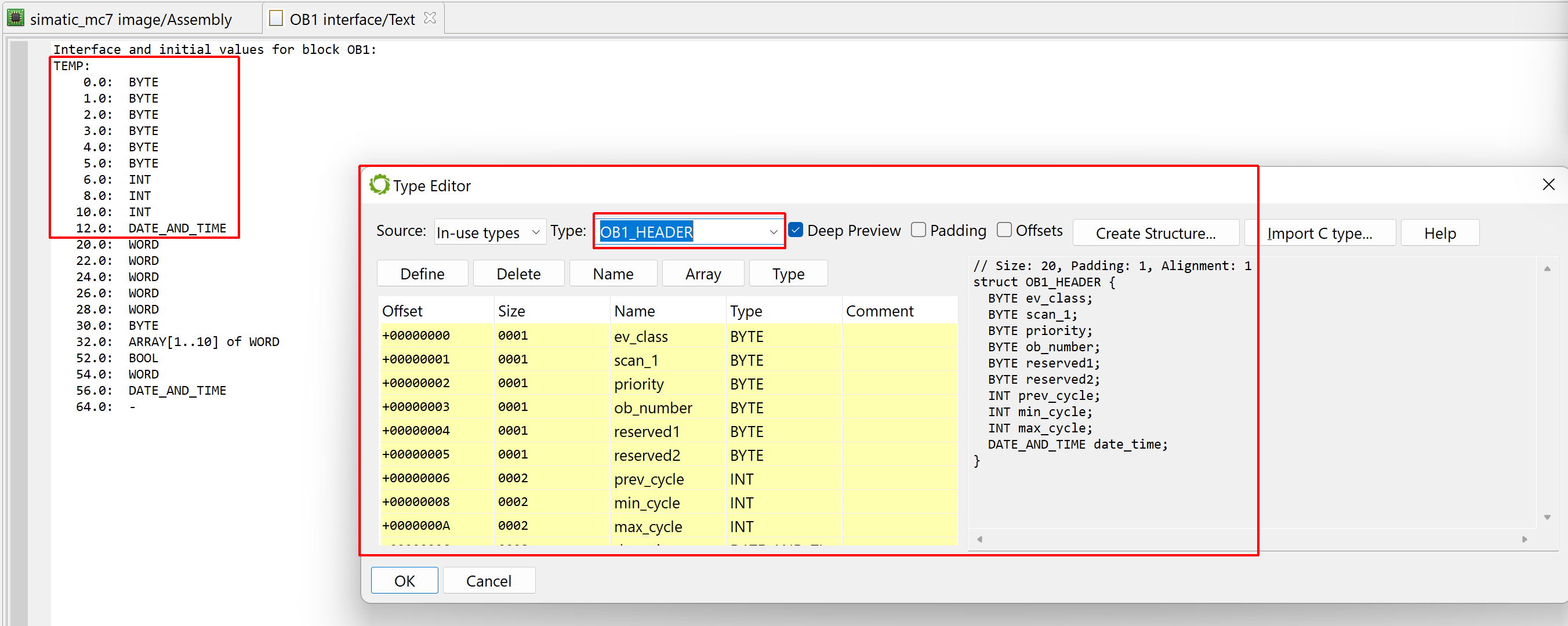Toggle the Deep Preview checkbox
The width and height of the screenshot is (1568, 626).
(x=796, y=230)
